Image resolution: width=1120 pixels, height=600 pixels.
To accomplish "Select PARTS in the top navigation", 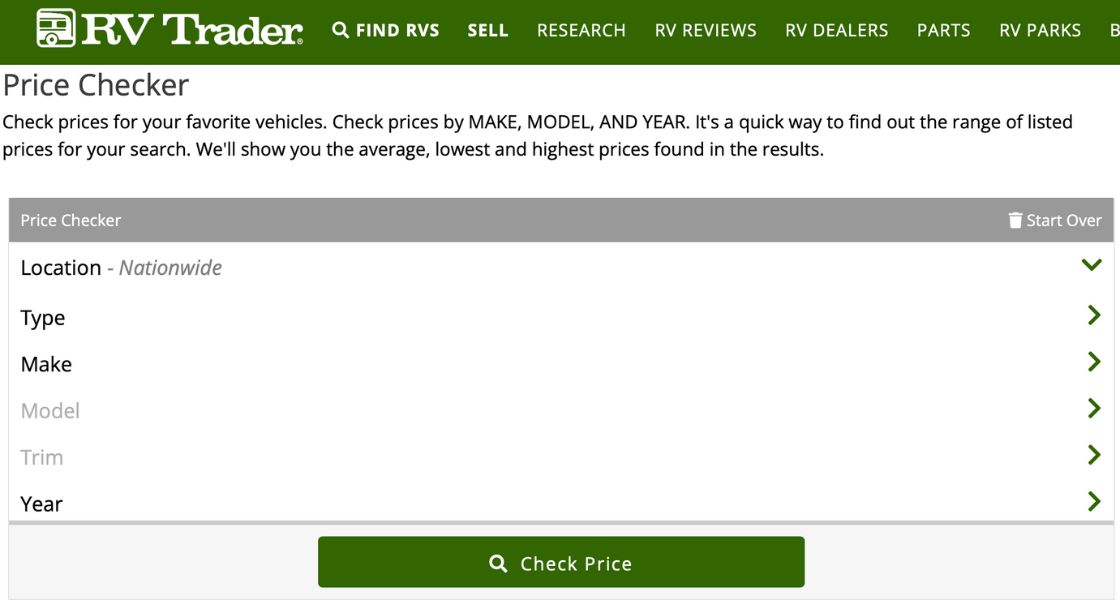I will pyautogui.click(x=944, y=30).
